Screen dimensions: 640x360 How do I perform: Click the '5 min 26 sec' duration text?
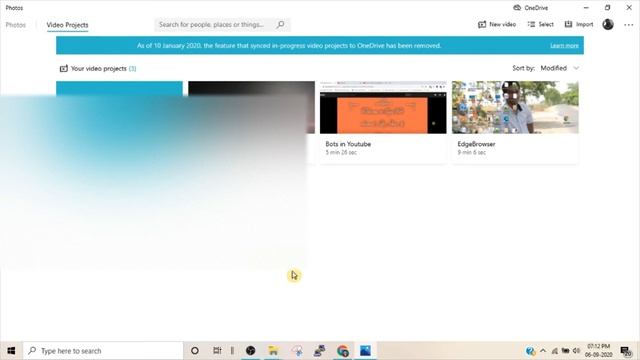[341, 152]
